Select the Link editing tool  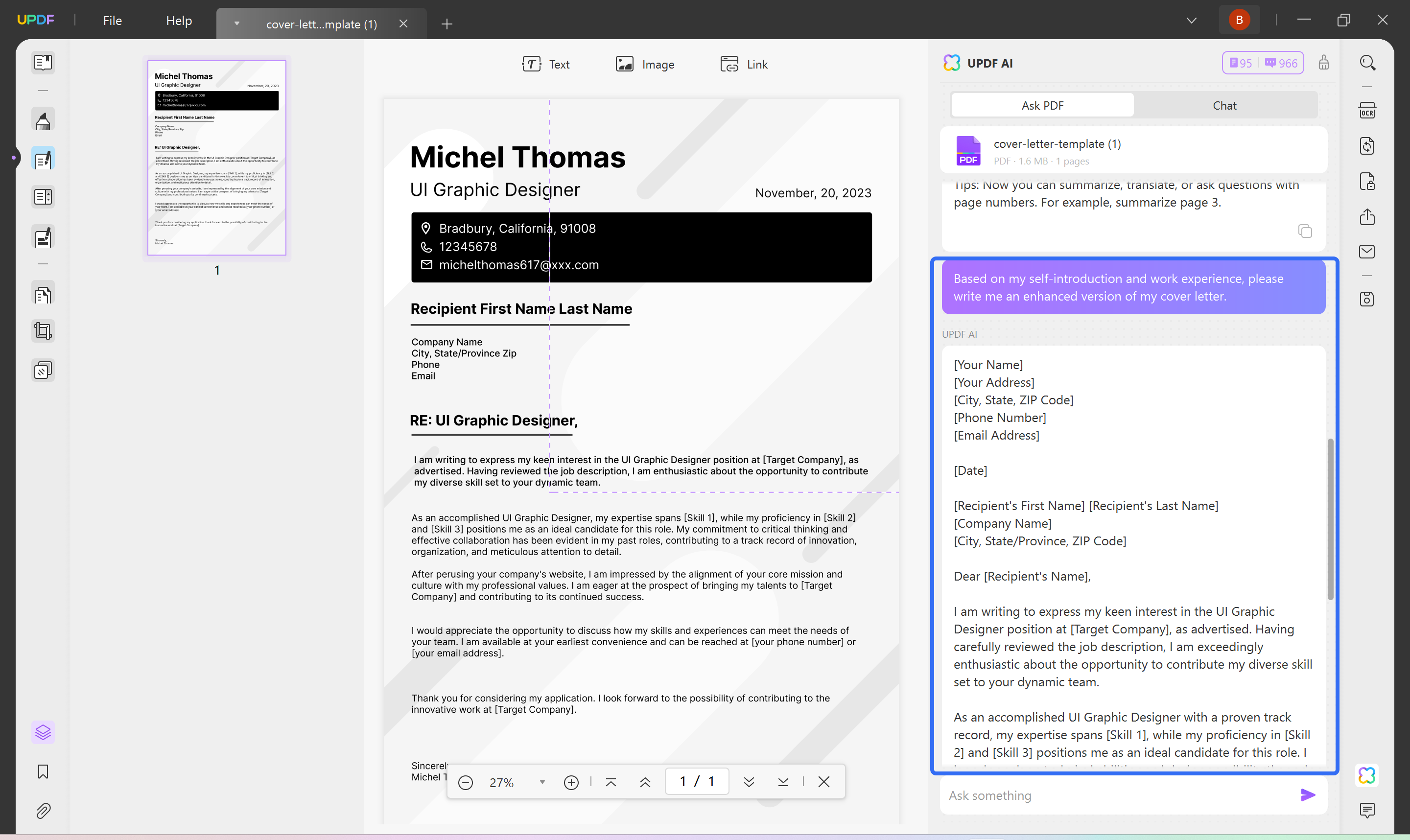744,64
